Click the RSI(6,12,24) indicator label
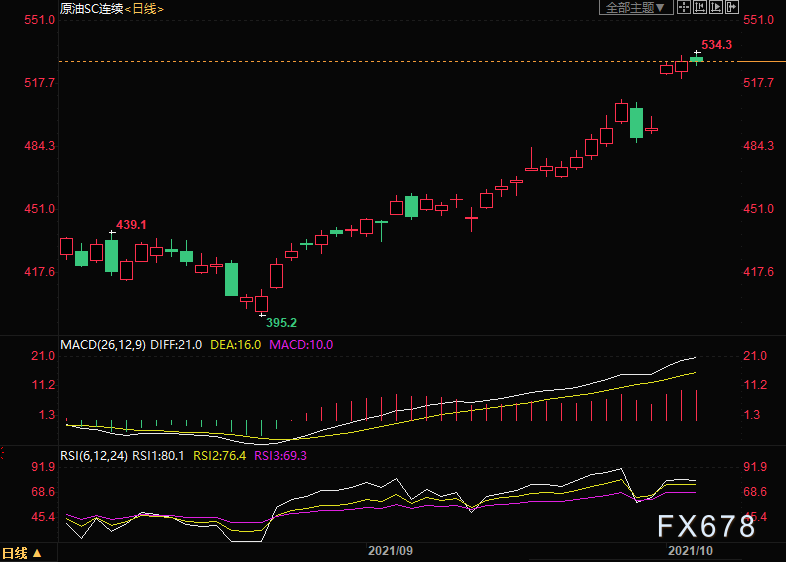This screenshot has height=562, width=786. [x=94, y=456]
